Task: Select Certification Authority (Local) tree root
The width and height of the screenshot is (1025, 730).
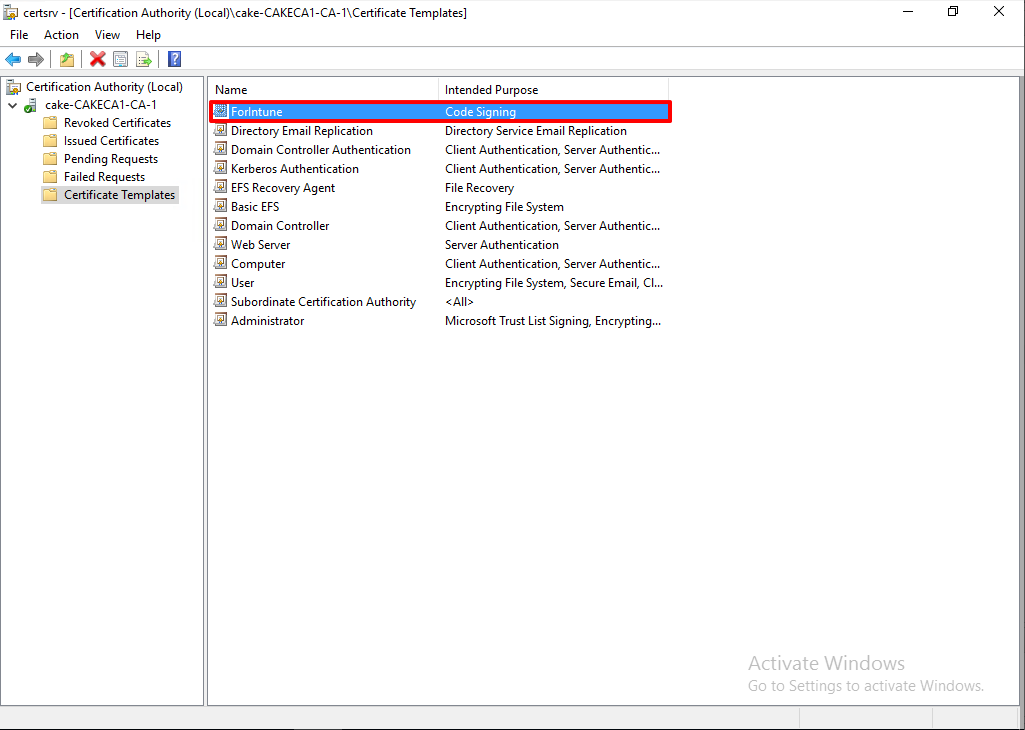Action: pos(105,87)
